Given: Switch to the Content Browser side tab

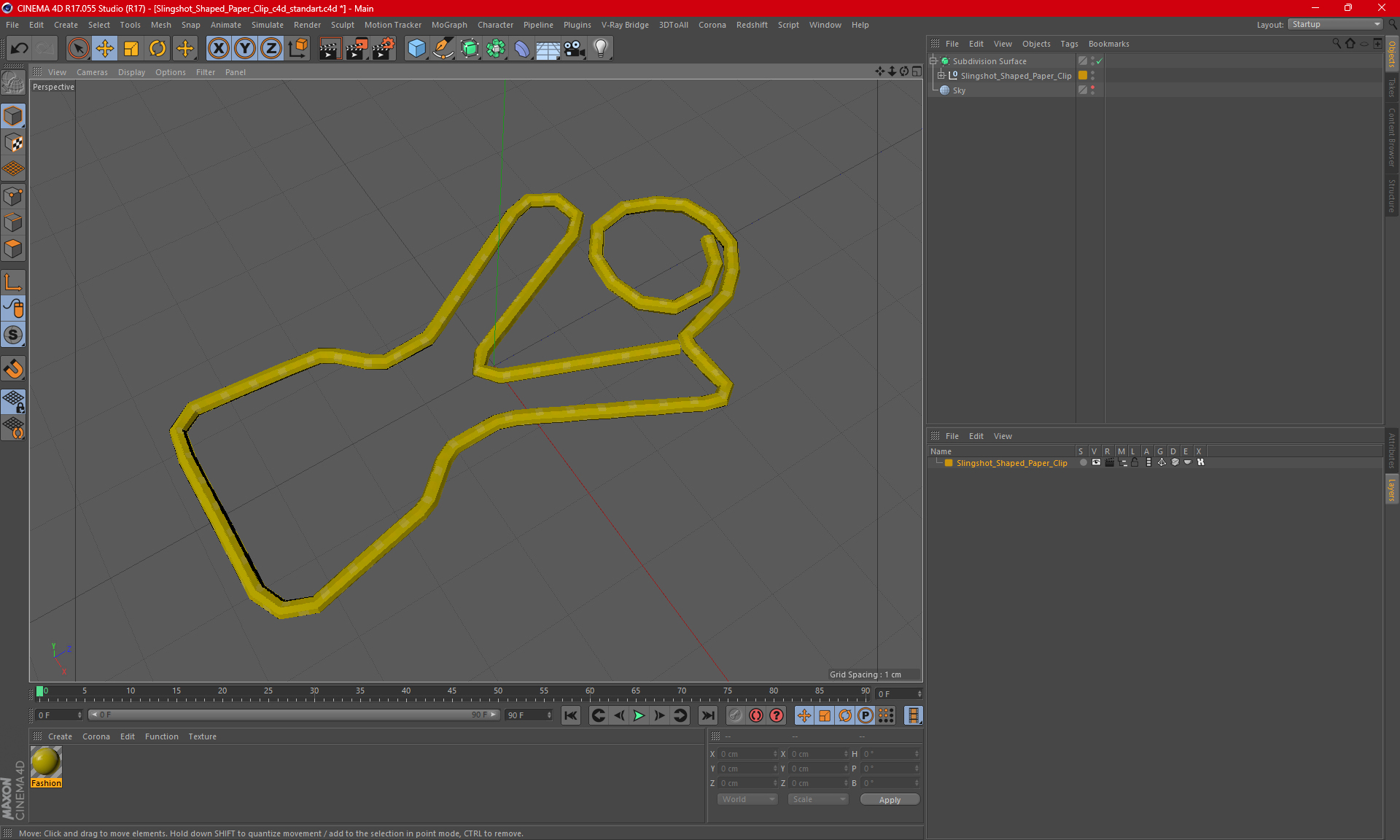Looking at the screenshot, I should pos(1391,137).
